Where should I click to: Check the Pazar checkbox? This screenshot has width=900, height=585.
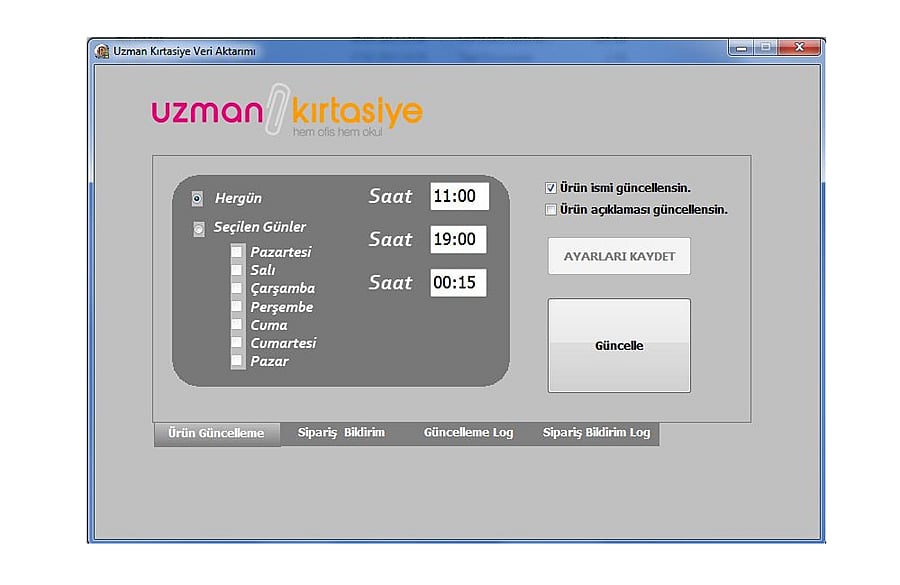click(236, 361)
